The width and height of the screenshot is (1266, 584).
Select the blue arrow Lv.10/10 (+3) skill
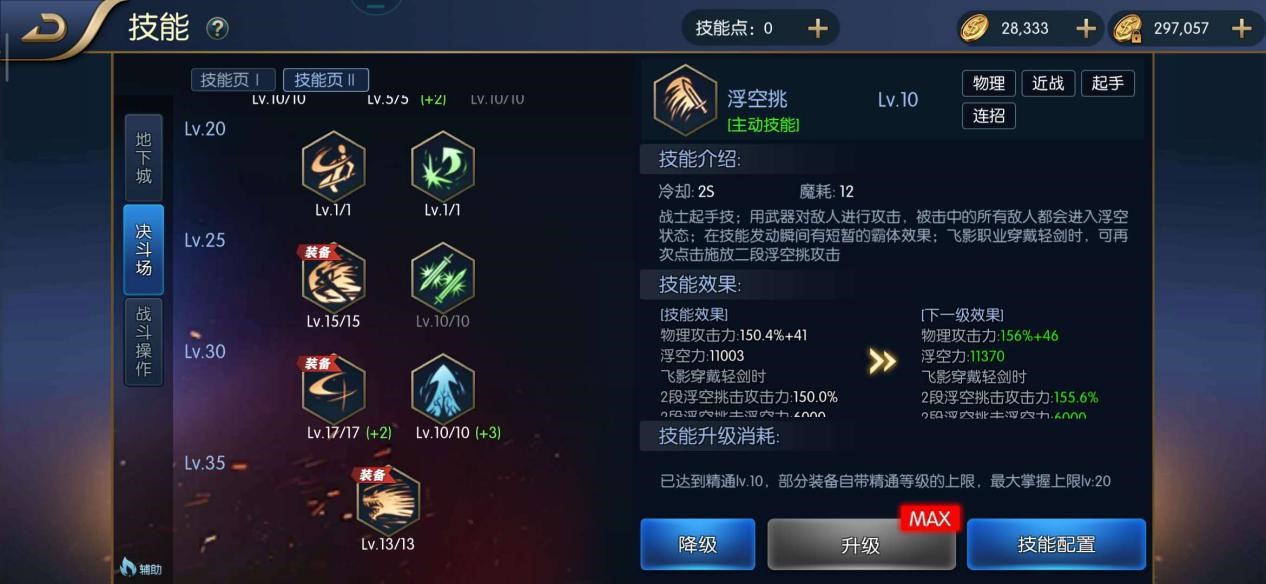click(442, 389)
